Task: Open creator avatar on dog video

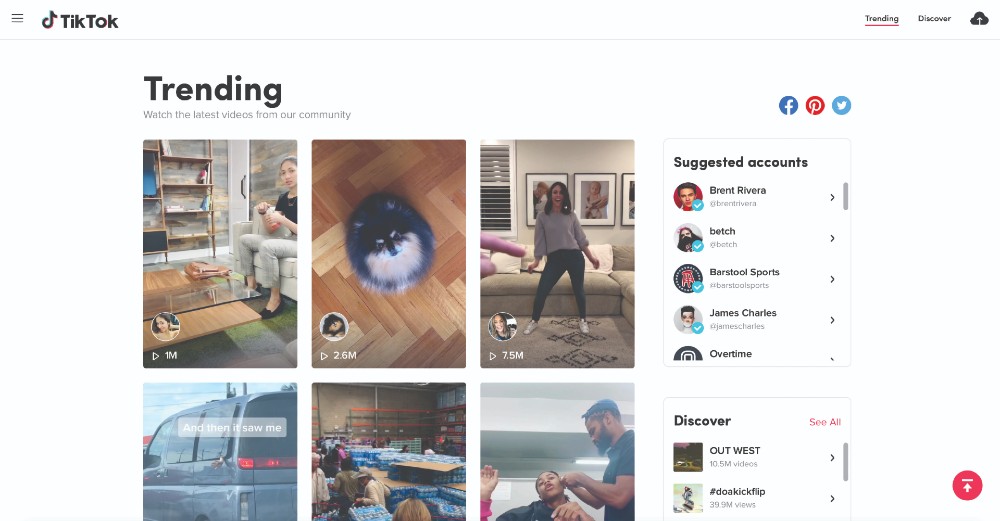Action: 334,327
